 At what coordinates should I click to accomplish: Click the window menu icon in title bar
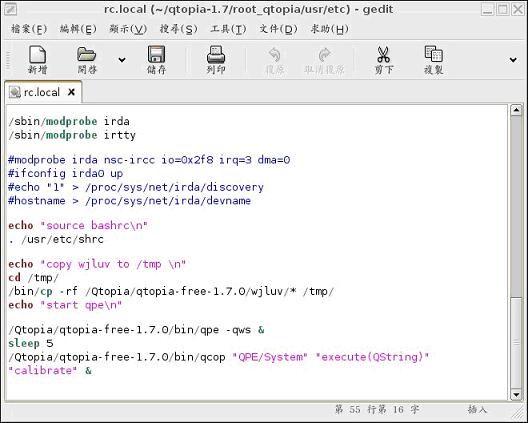coord(10,9)
